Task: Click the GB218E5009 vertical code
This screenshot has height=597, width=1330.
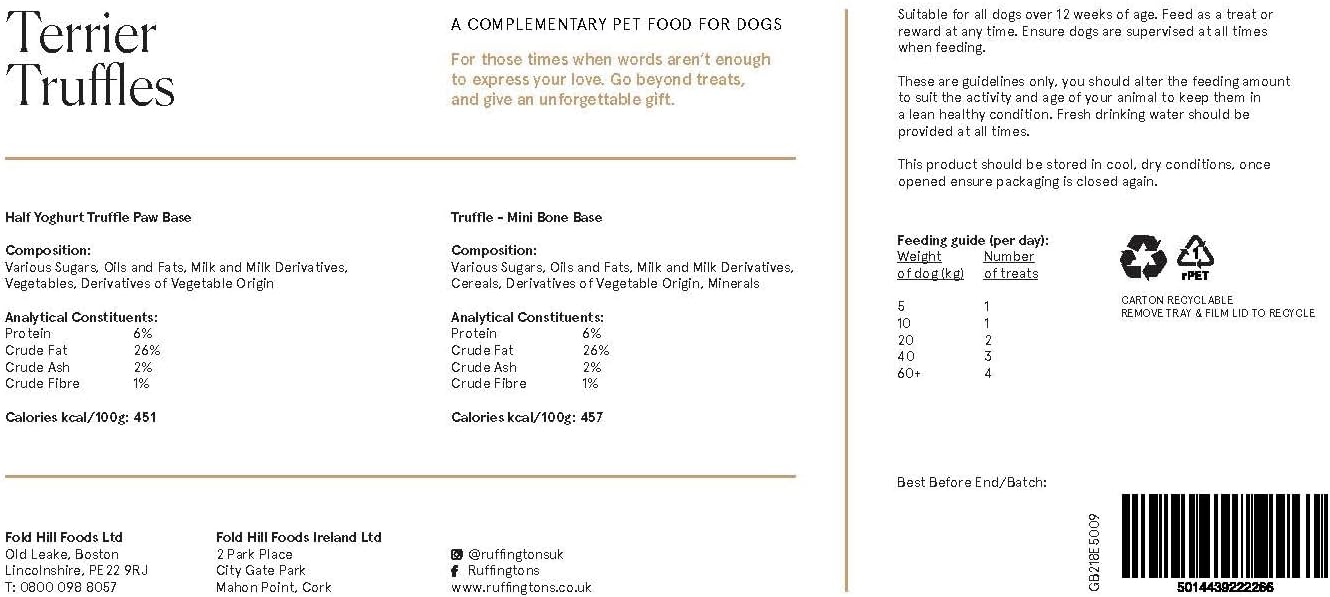Action: [1093, 541]
